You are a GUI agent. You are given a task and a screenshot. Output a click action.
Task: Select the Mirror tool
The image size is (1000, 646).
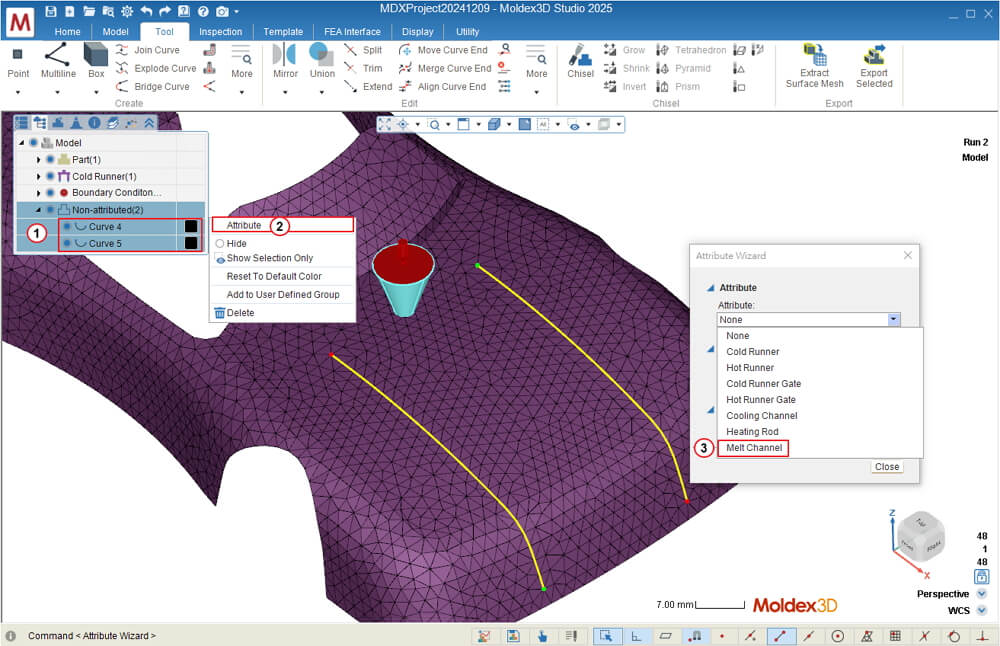coord(285,62)
